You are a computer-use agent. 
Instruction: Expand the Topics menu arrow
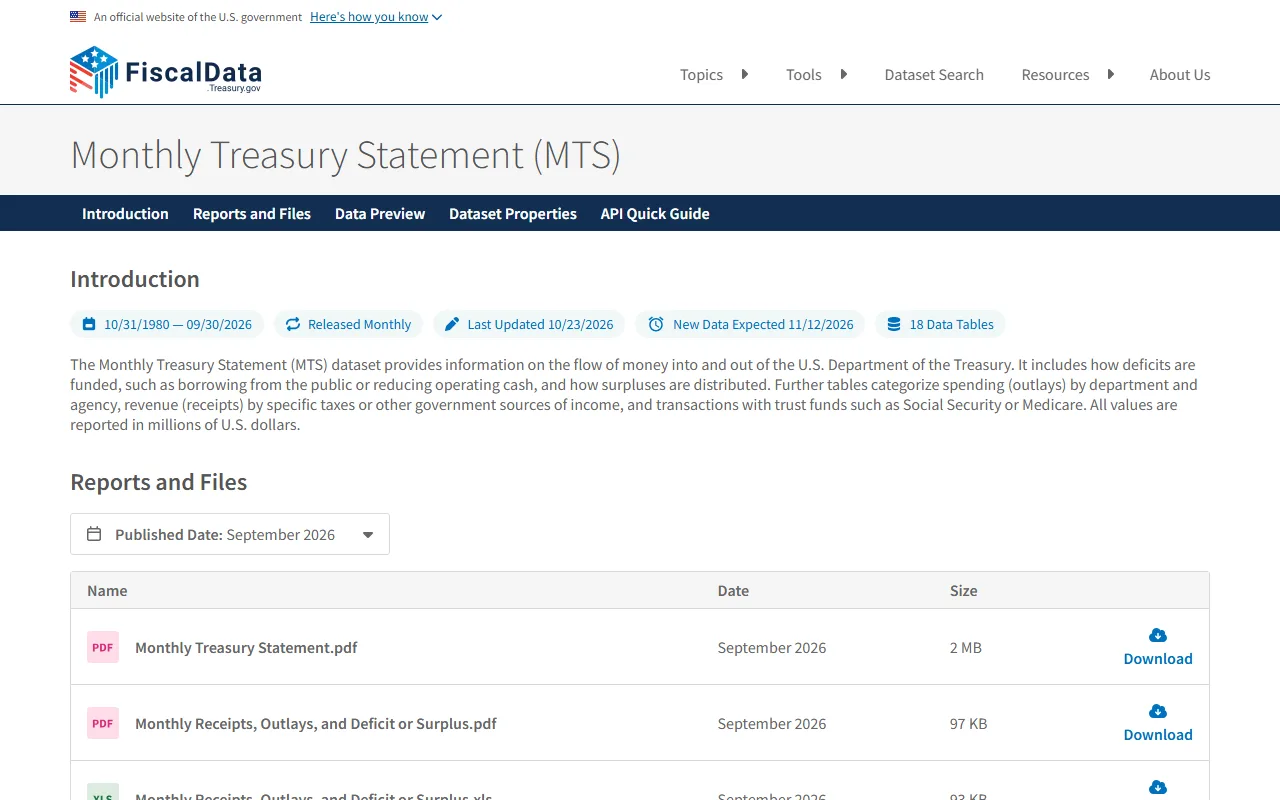[x=744, y=74]
